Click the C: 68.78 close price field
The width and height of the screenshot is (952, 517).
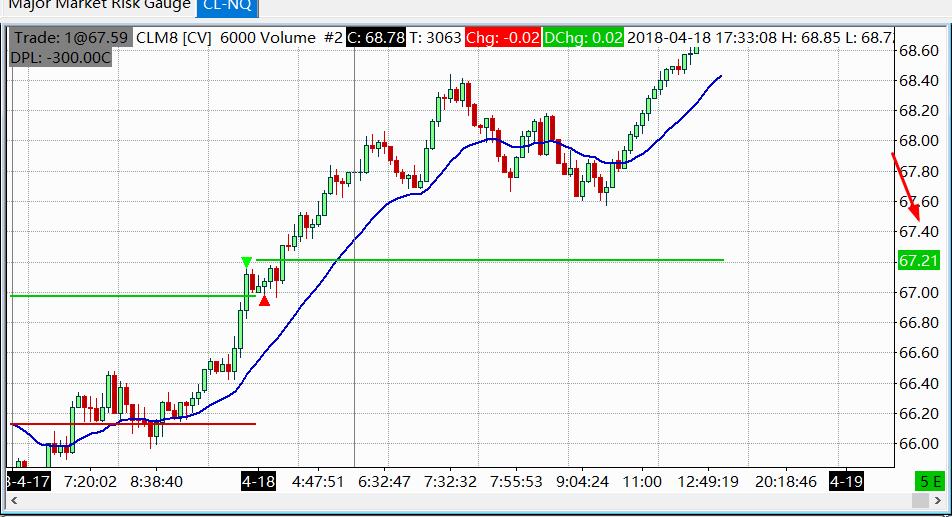[376, 38]
